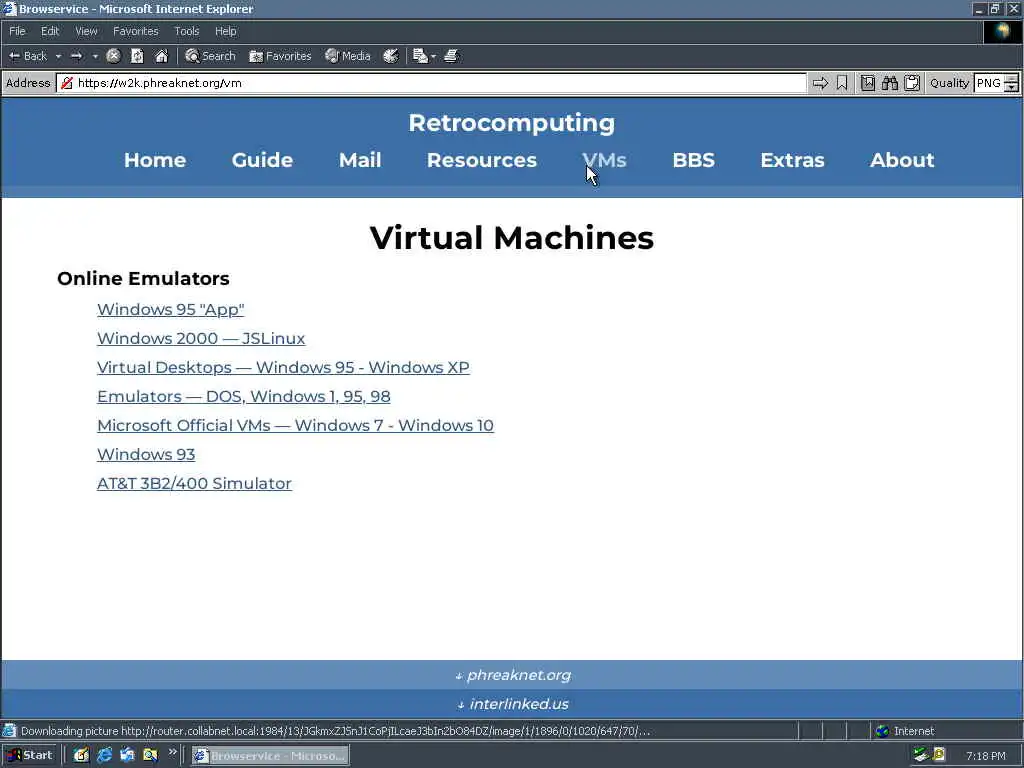Viewport: 1024px width, 768px height.
Task: Click the network connection tray icon
Action: (x=921, y=756)
